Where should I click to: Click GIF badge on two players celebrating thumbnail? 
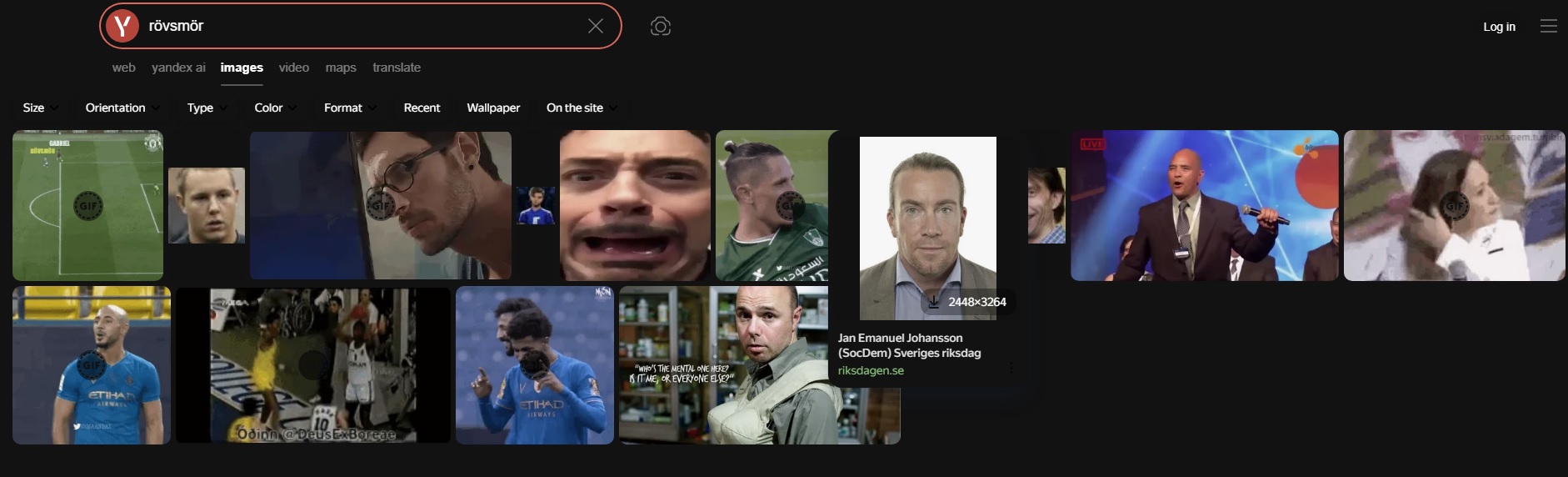[533, 364]
